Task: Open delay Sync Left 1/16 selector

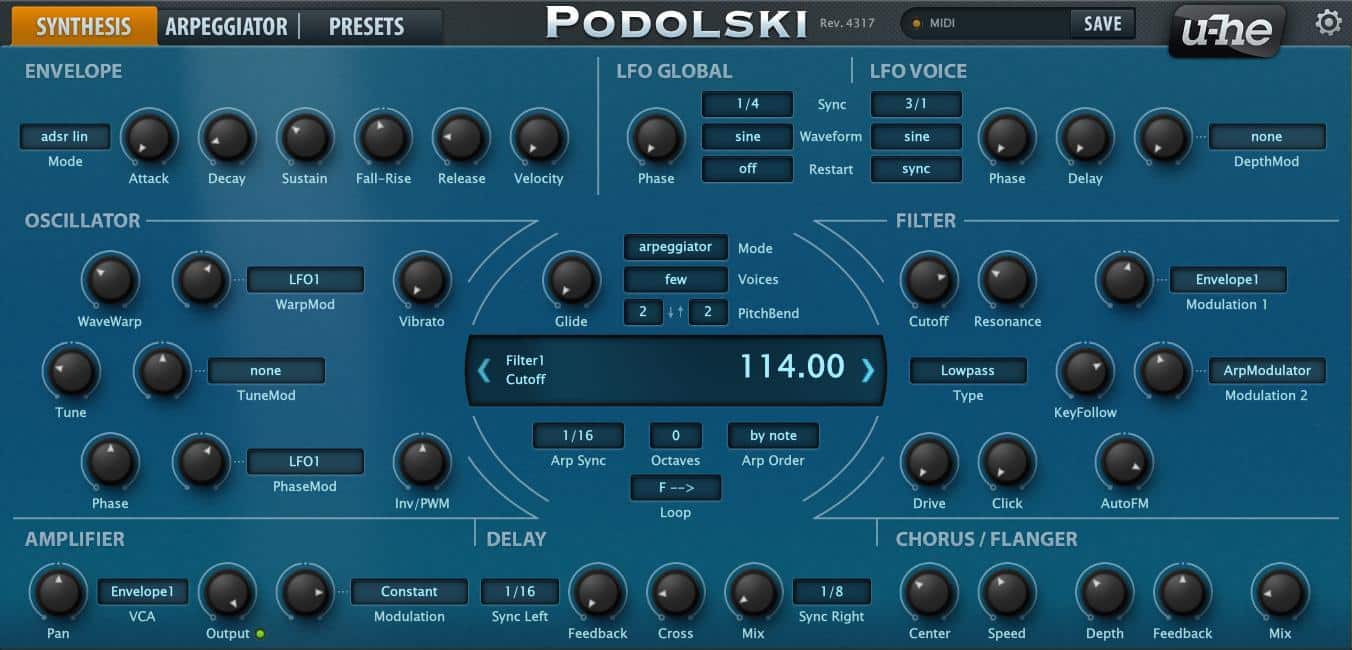Action: point(520,592)
